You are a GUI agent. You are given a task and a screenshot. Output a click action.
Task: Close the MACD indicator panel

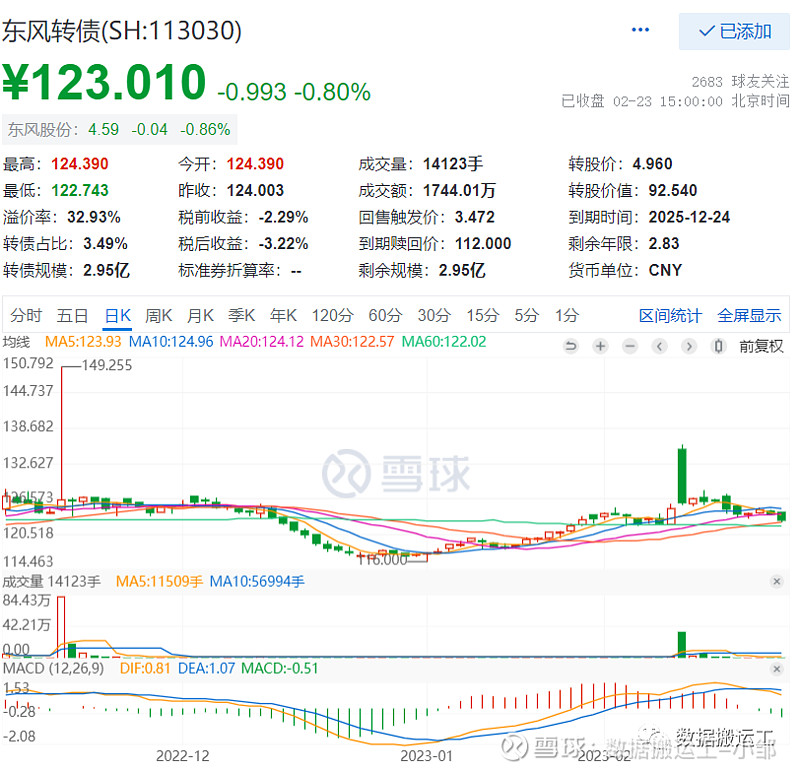pos(777,668)
